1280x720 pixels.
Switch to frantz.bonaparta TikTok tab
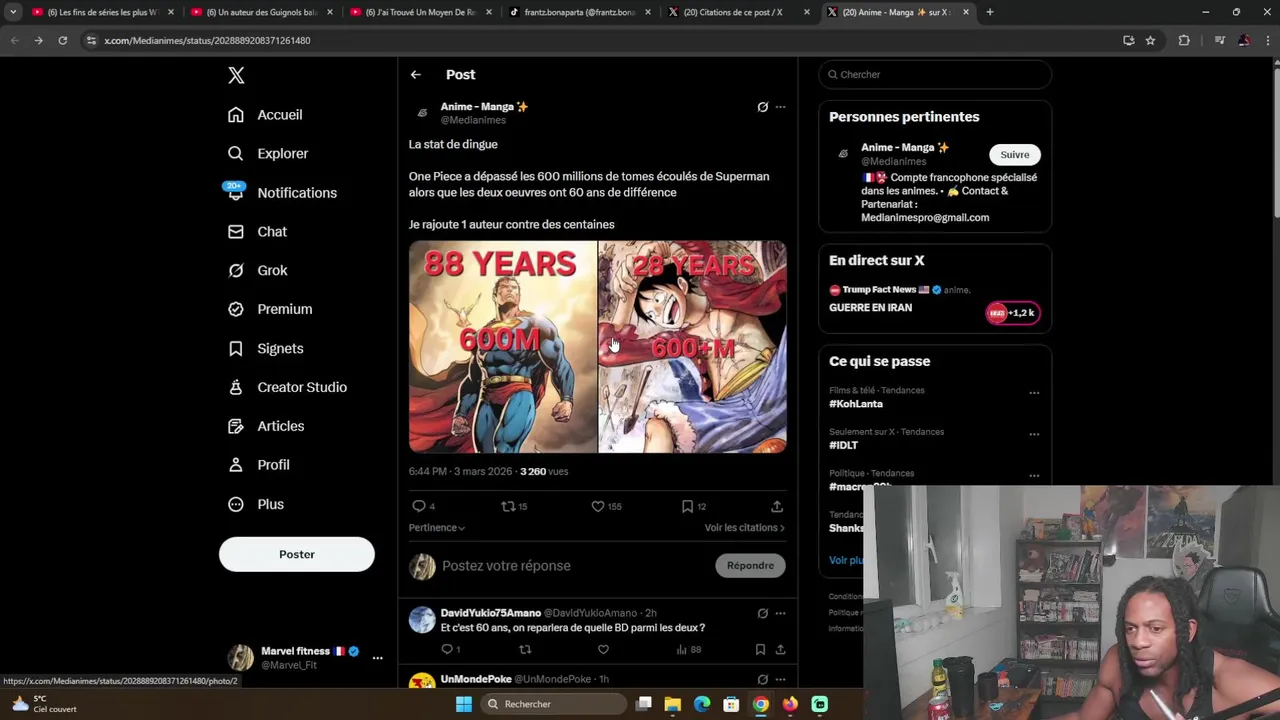coord(580,12)
